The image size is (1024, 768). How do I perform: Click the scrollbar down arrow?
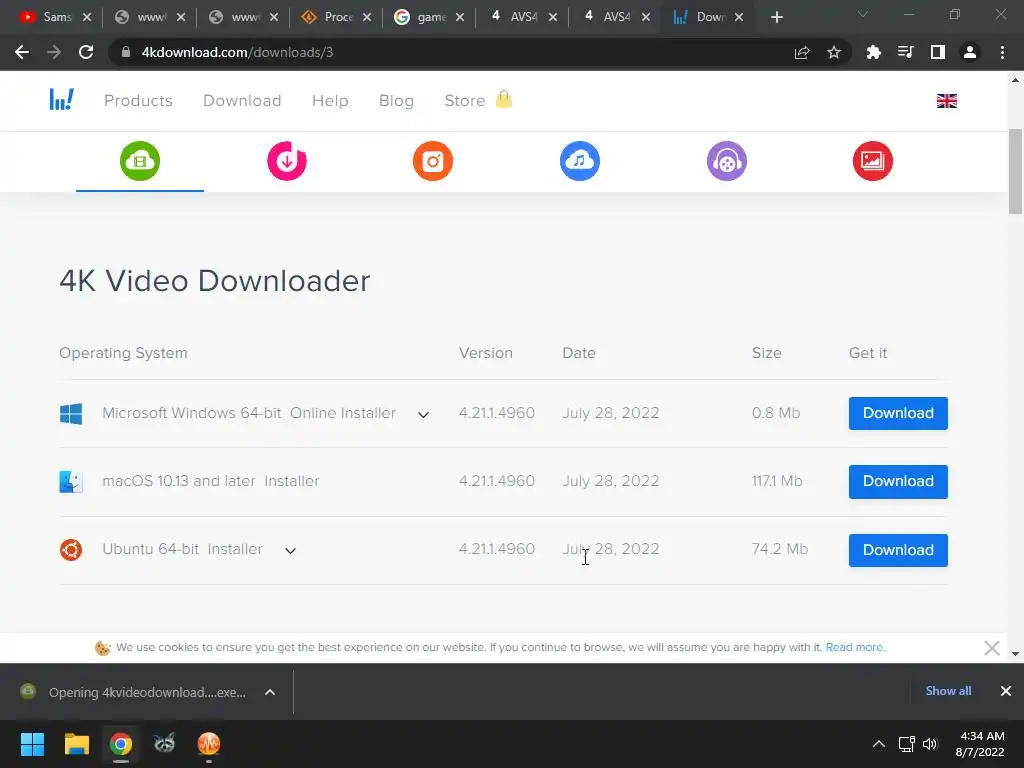click(1015, 654)
